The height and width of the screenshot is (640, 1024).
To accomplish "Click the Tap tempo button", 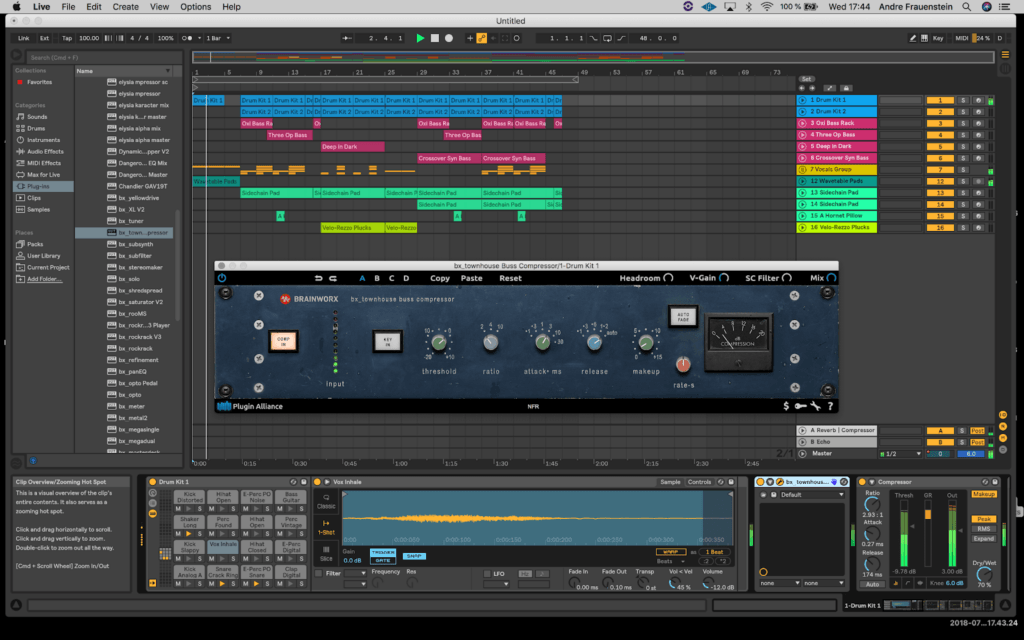I will [67, 38].
